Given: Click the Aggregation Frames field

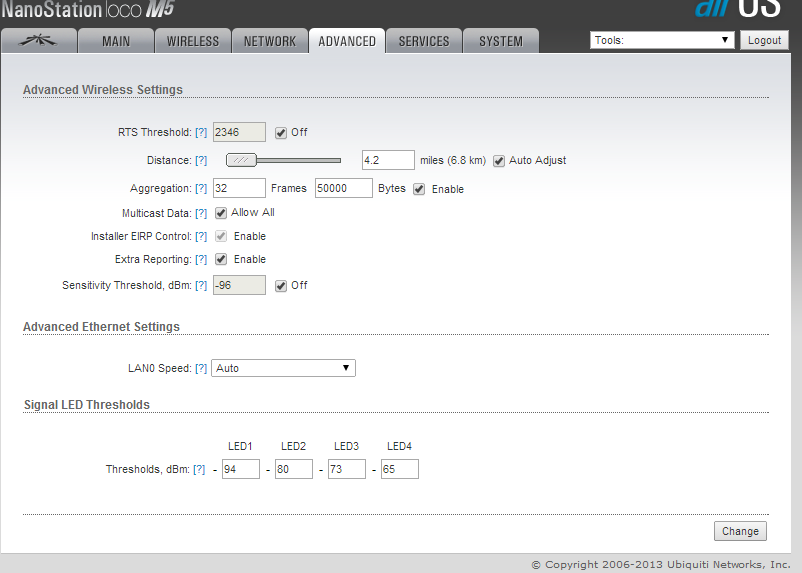Looking at the screenshot, I should coord(239,188).
